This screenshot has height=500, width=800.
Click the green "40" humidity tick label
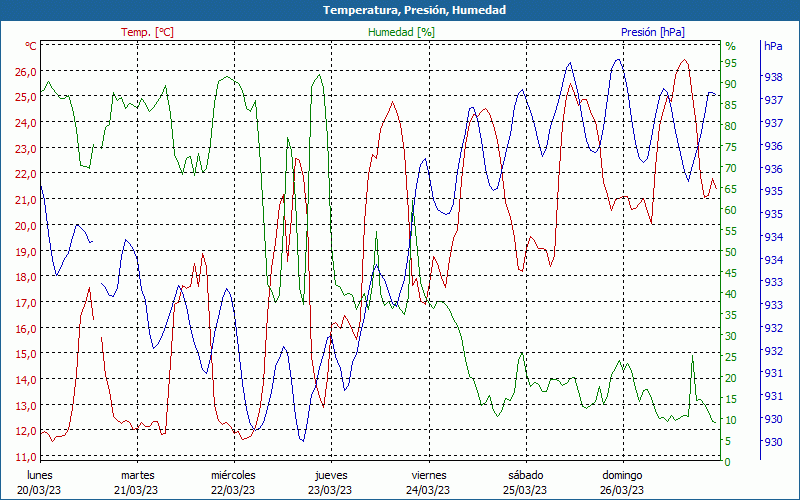(731, 294)
